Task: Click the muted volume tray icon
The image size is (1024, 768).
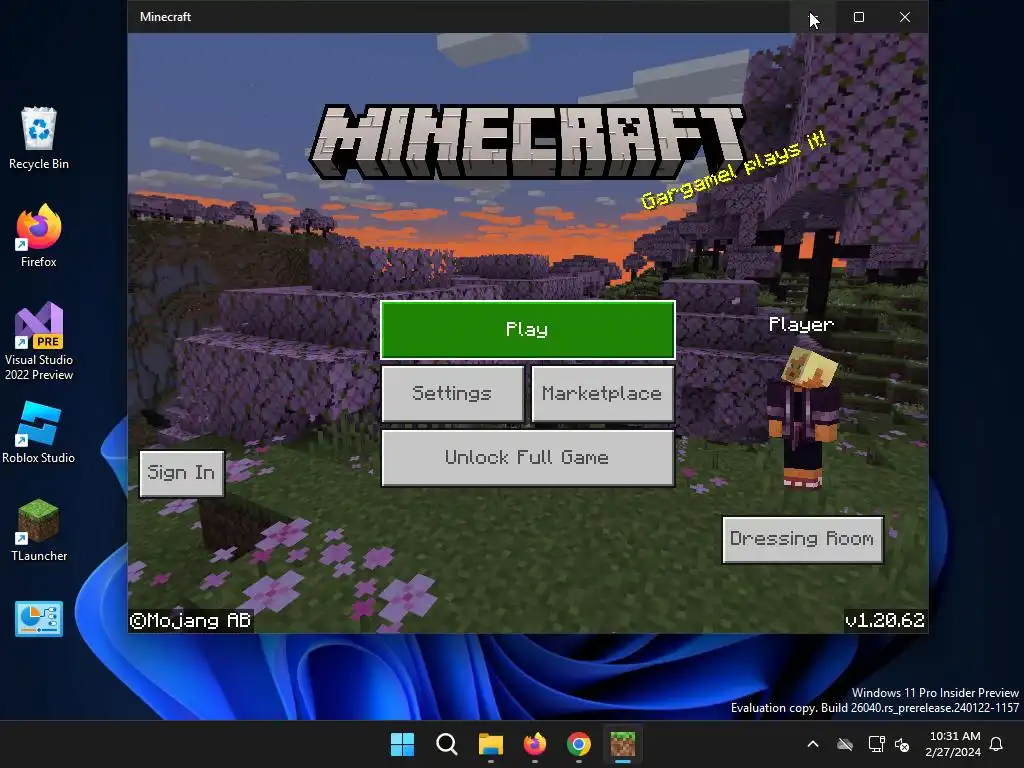Action: click(x=903, y=744)
